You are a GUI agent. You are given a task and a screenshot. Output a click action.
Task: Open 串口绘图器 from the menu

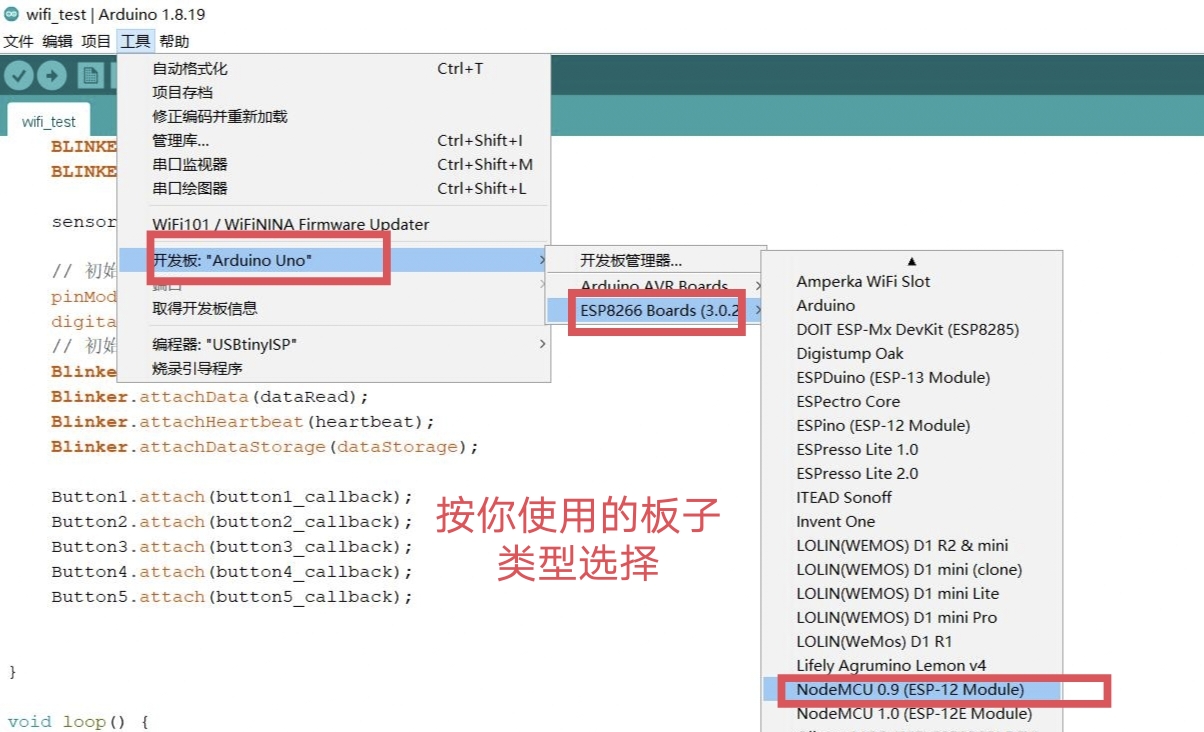pos(334,188)
